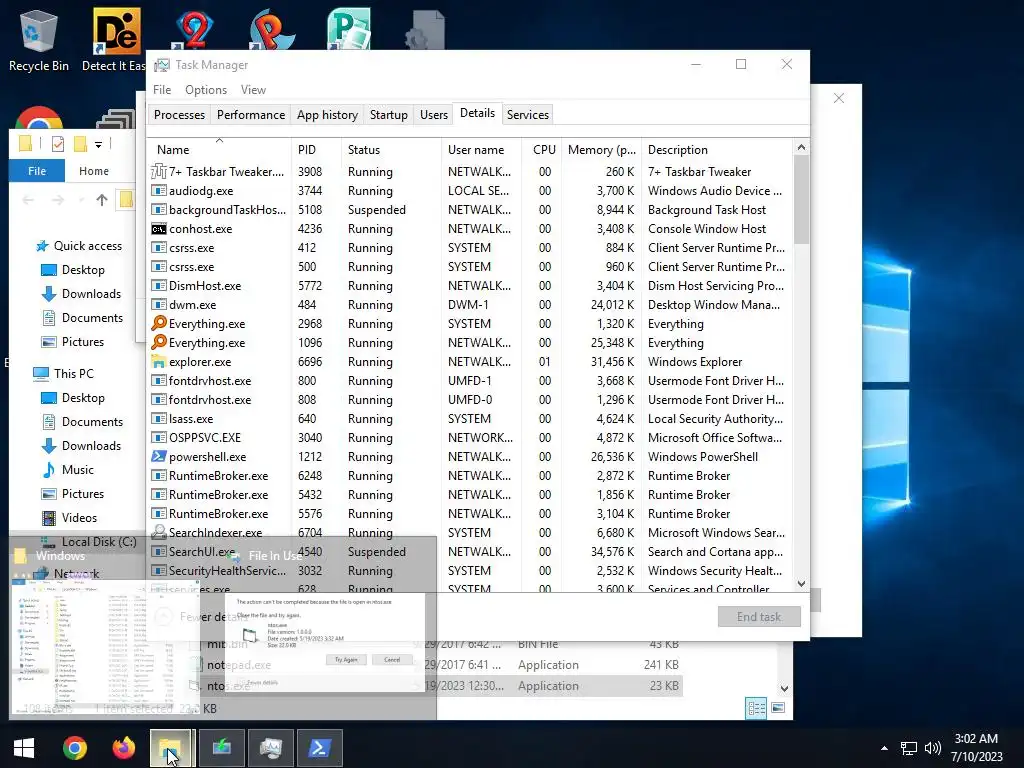Launch Chrome from the taskbar
The height and width of the screenshot is (768, 1024).
[74, 748]
